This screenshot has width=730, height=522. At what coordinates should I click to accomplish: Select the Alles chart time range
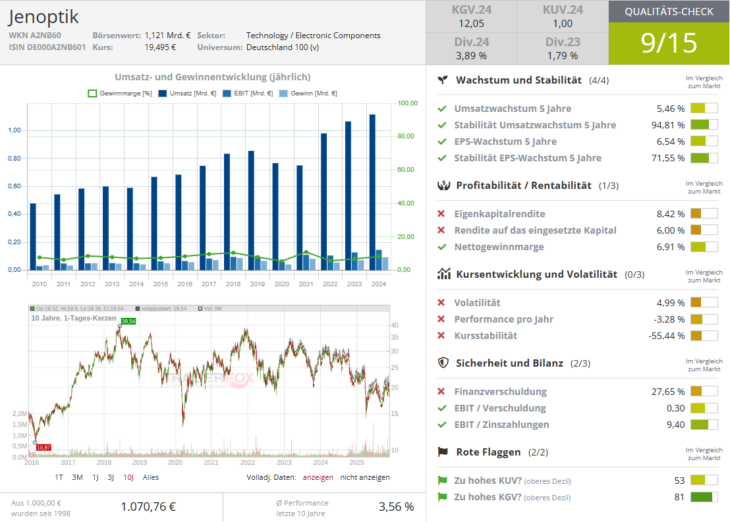point(151,477)
